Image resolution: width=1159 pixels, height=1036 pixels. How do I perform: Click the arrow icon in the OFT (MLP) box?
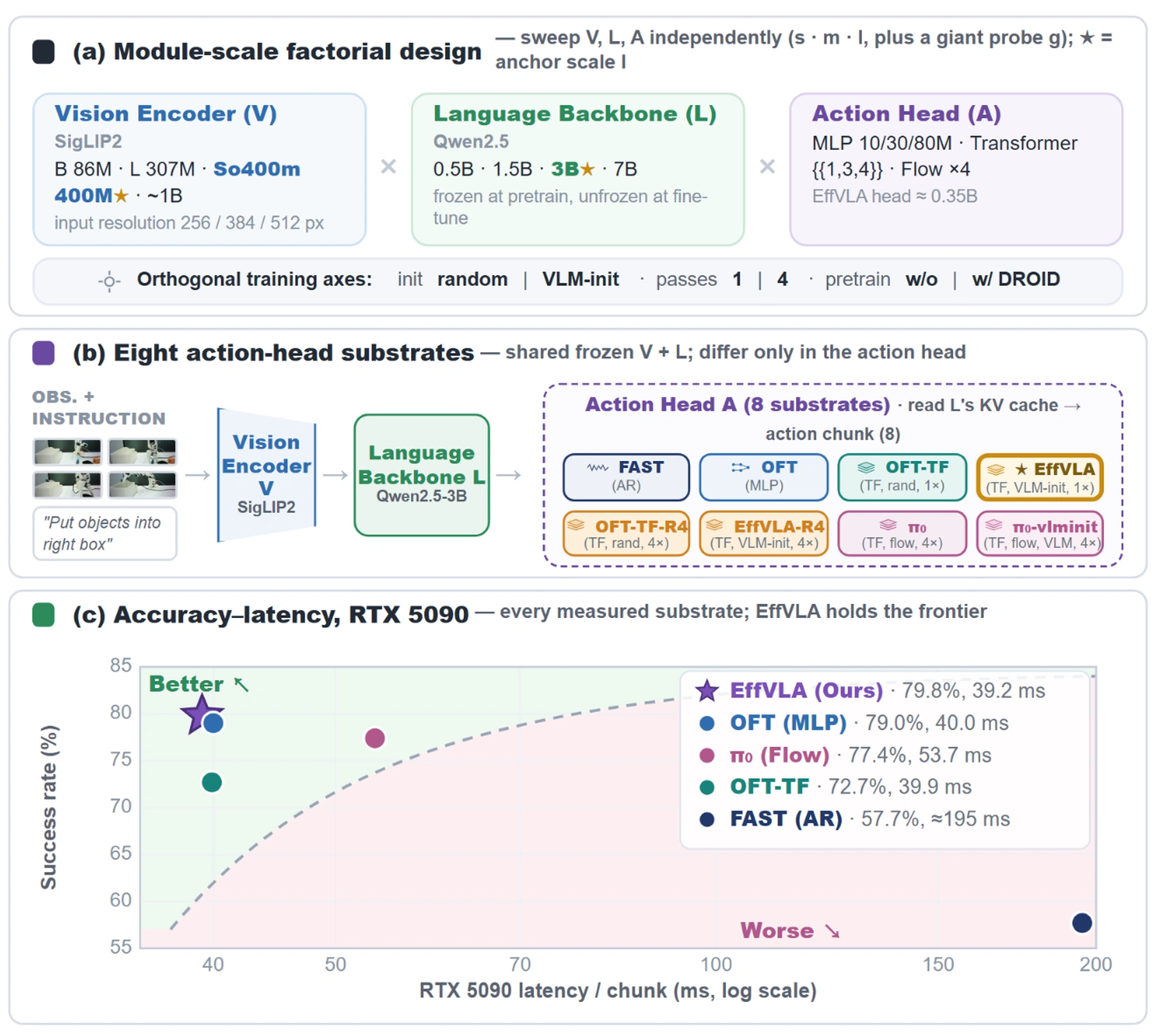point(740,467)
